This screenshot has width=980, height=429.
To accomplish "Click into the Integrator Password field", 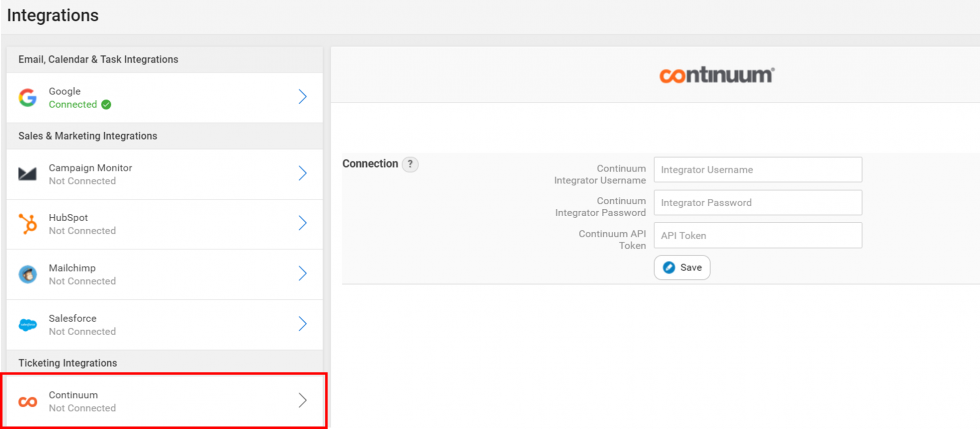I will [757, 203].
